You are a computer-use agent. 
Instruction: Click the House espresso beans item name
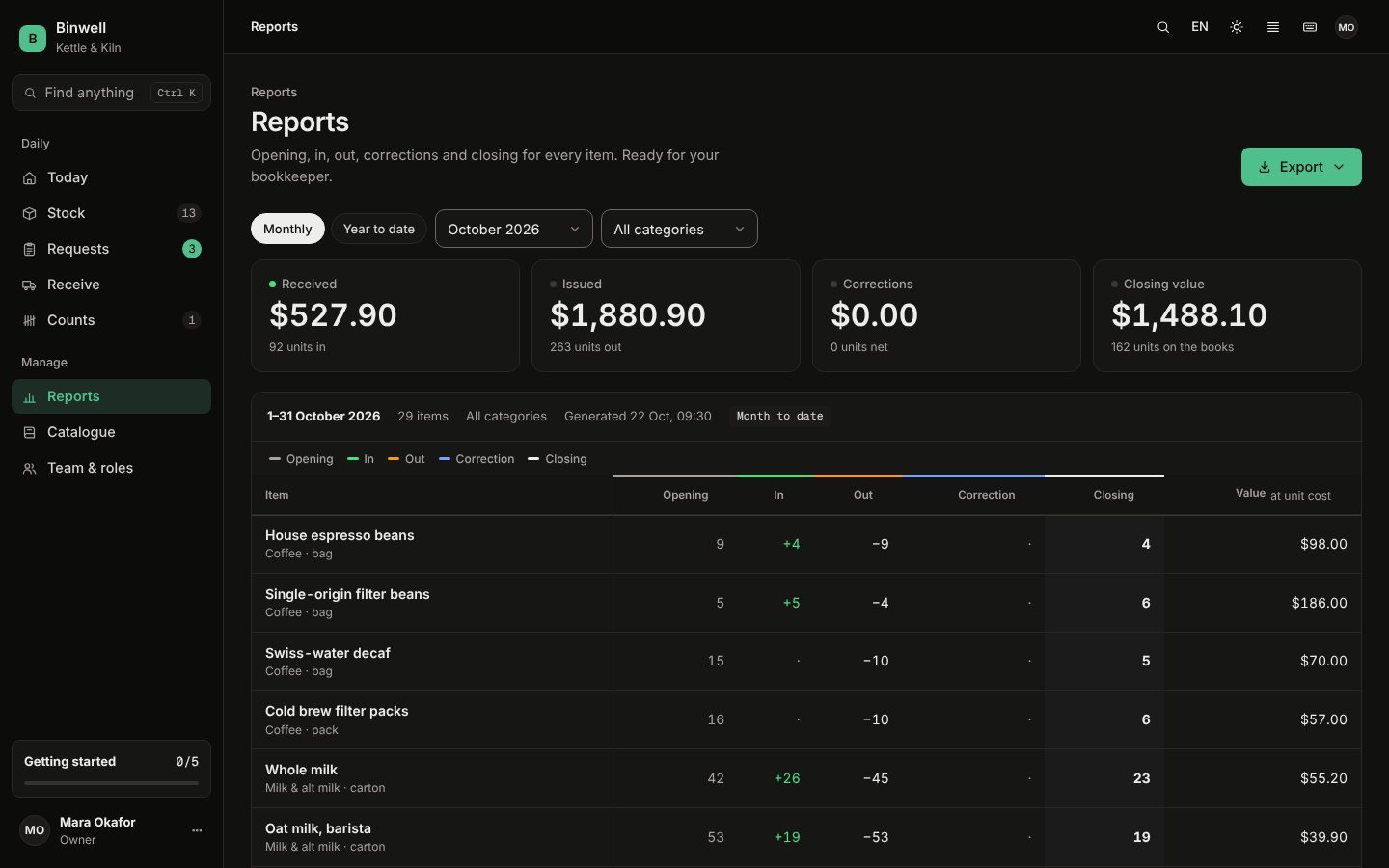click(340, 535)
